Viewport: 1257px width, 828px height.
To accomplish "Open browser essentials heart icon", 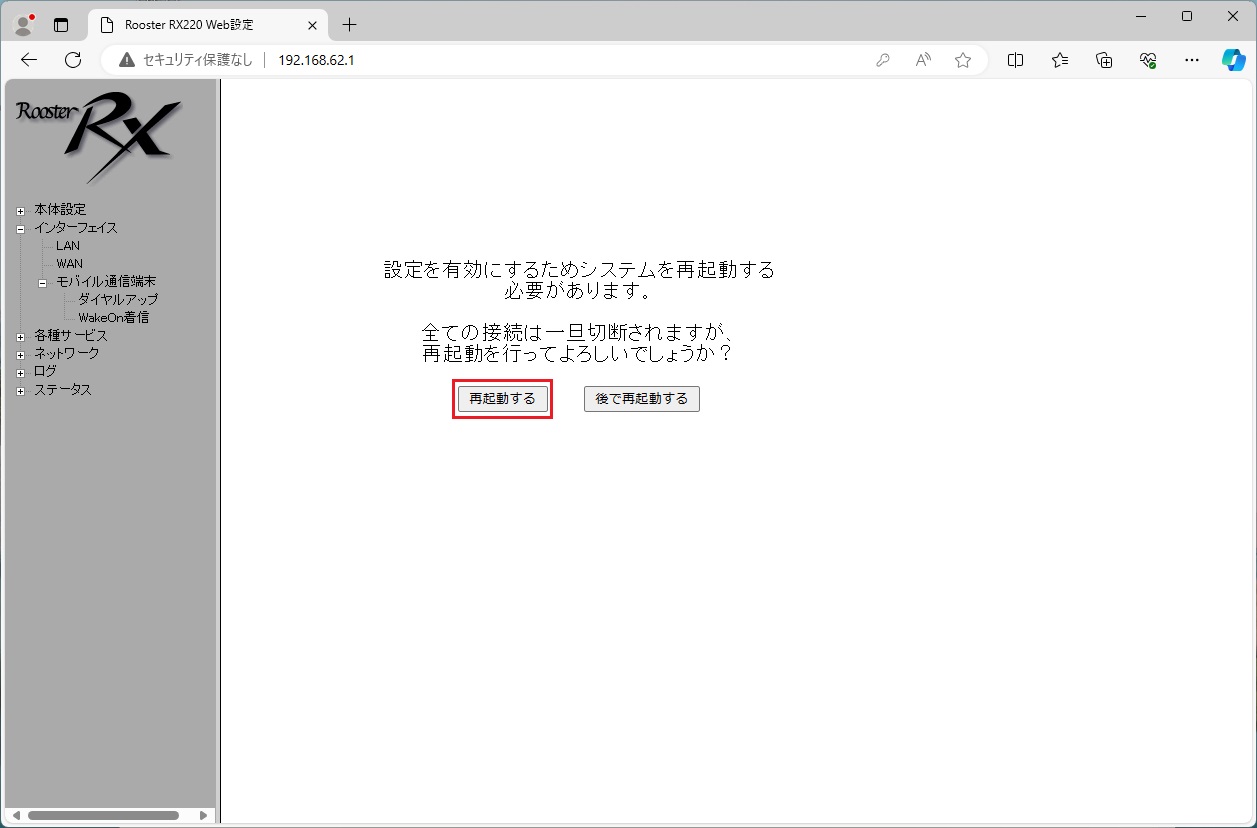I will tap(1148, 60).
